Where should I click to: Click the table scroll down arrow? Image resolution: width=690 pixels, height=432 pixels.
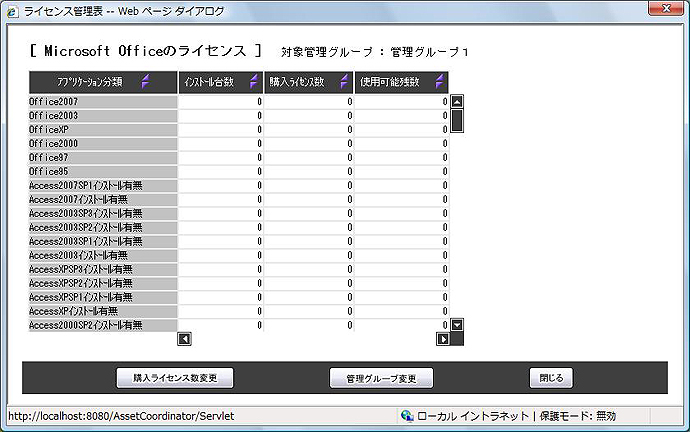(457, 325)
